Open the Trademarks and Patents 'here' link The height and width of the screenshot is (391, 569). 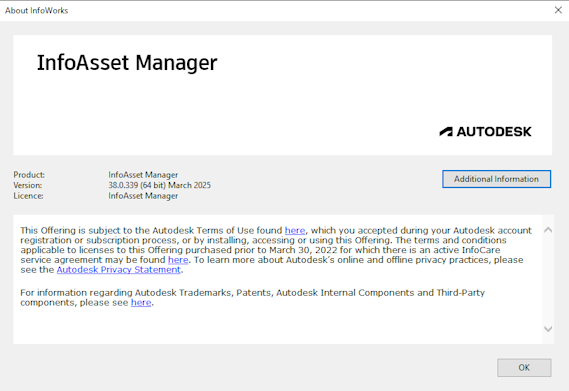click(141, 303)
